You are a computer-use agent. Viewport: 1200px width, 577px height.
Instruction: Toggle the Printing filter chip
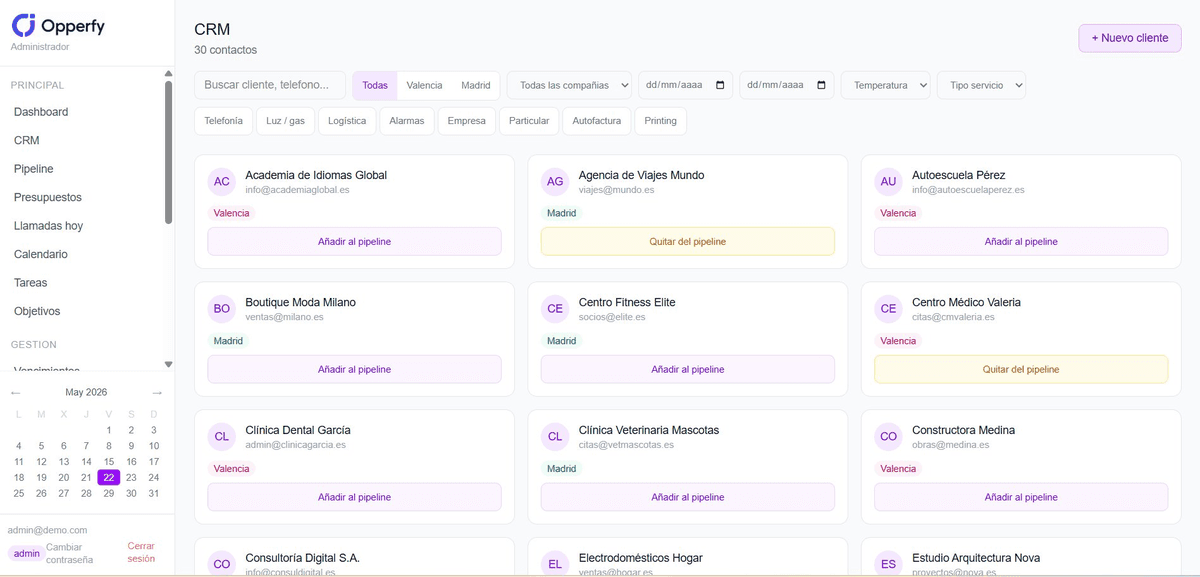click(x=661, y=121)
